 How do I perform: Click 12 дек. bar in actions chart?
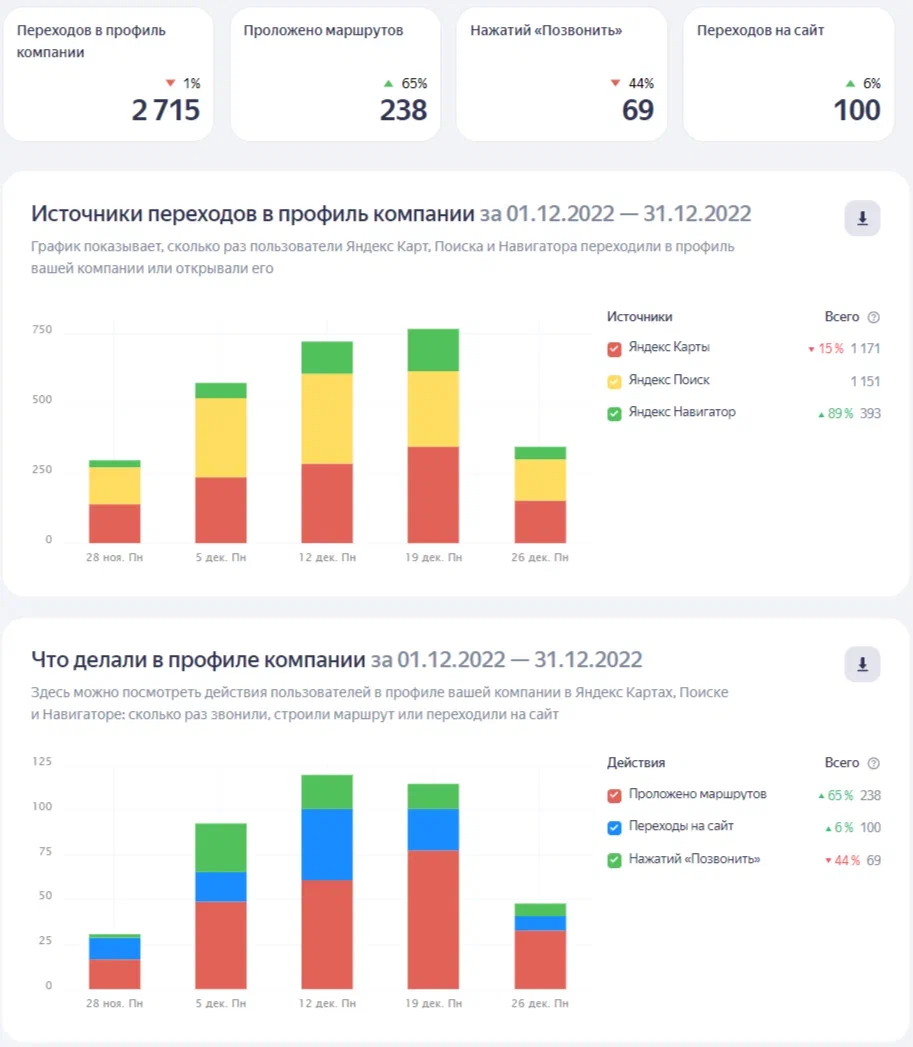coord(327,882)
